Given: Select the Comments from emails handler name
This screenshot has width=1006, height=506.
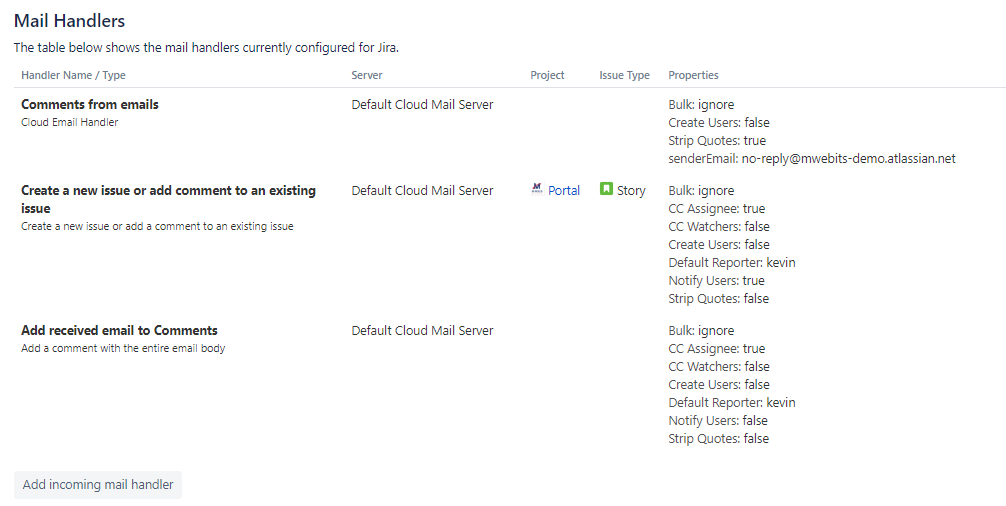Looking at the screenshot, I should [90, 105].
